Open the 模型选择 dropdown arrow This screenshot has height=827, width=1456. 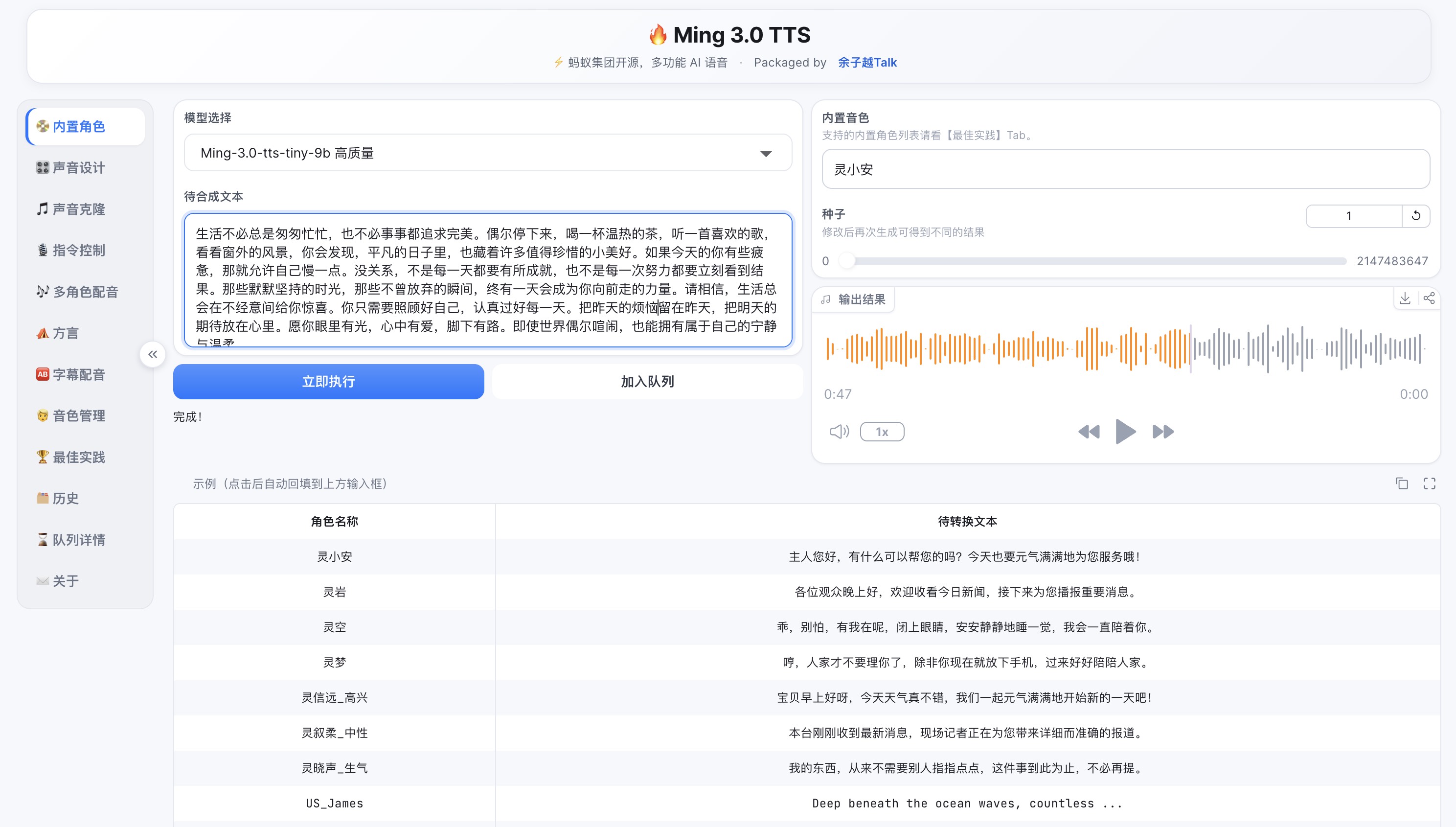coord(766,153)
